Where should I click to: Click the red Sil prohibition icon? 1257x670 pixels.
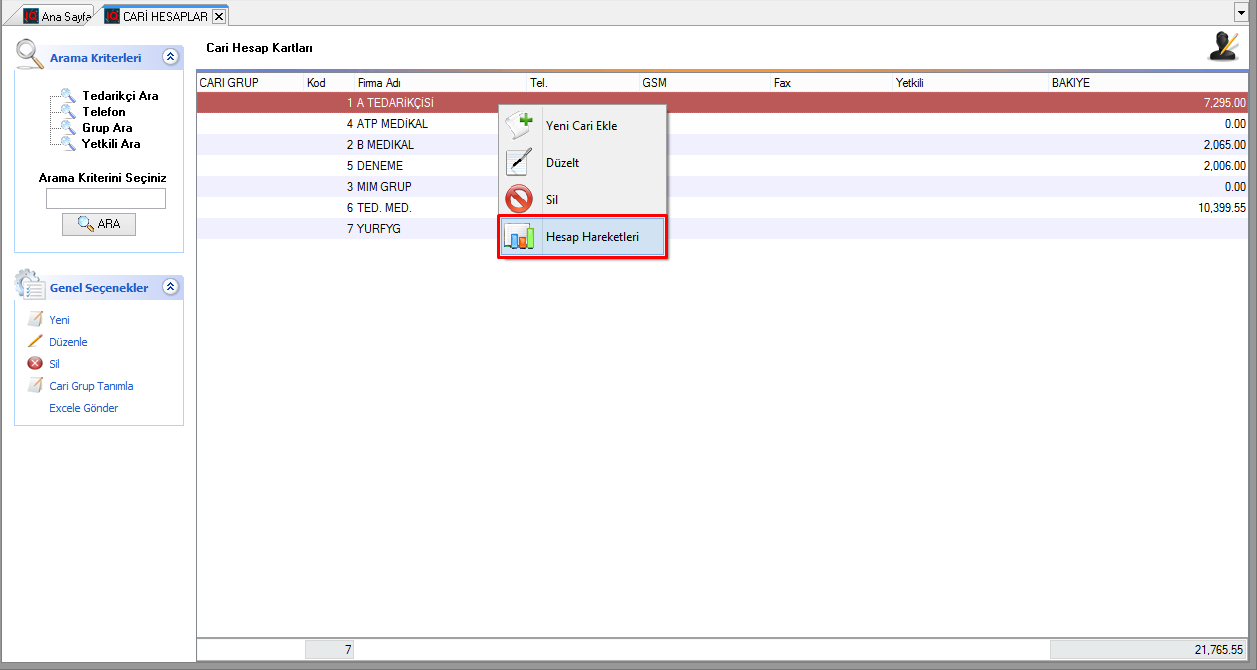[519, 199]
